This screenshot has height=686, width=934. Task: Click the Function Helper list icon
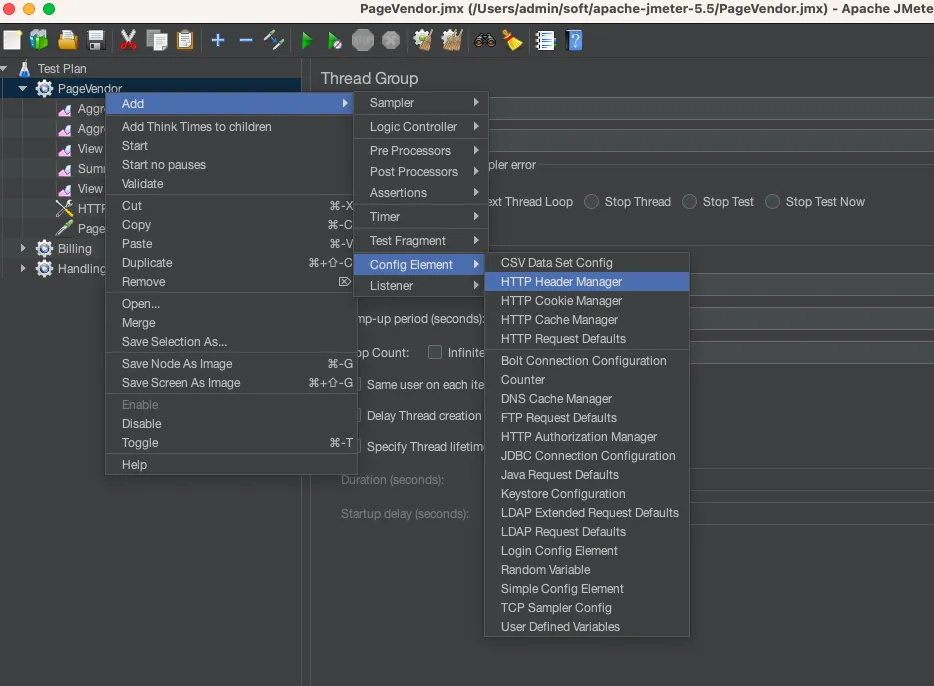[545, 40]
